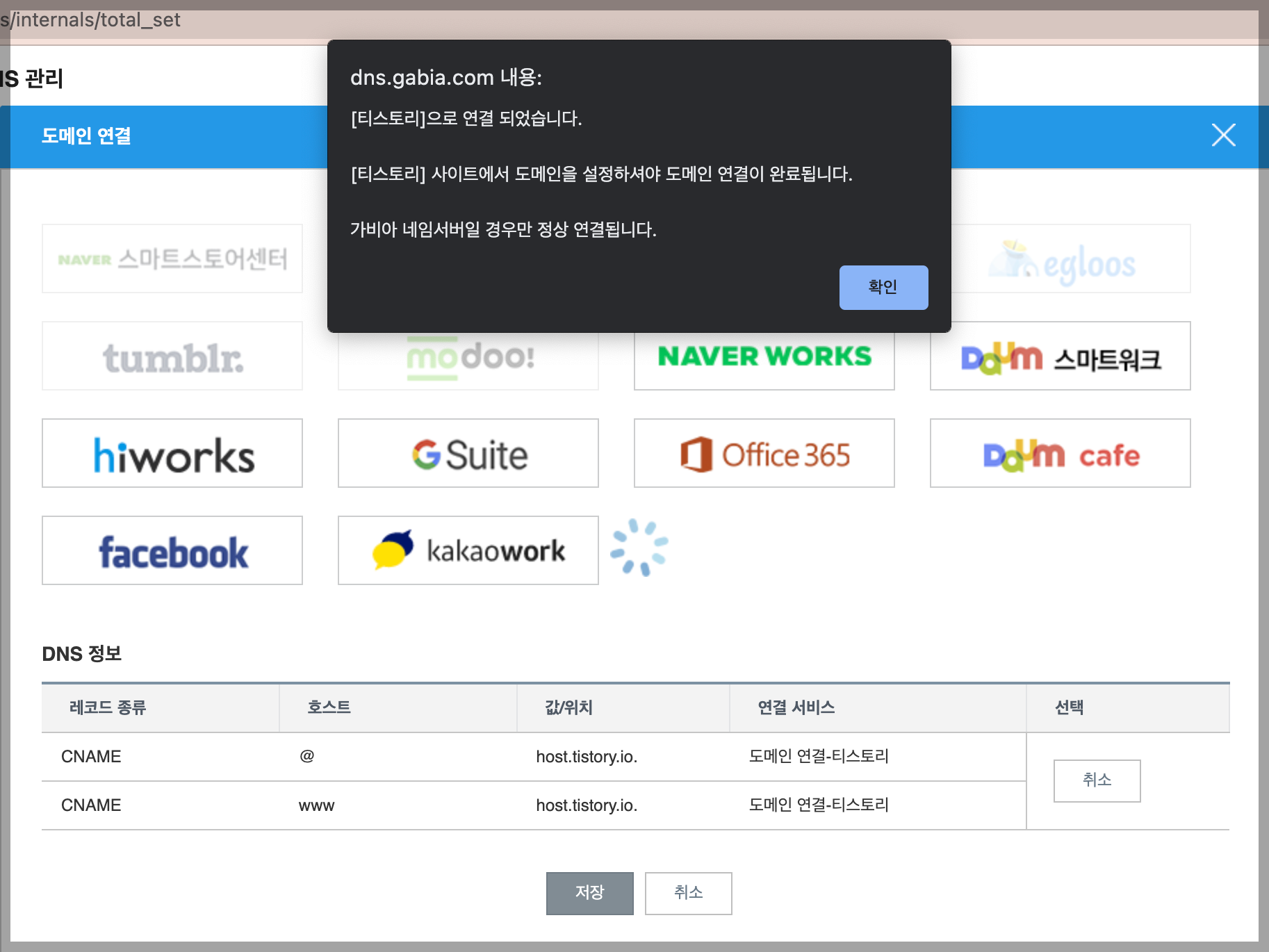This screenshot has height=952, width=1269.
Task: Select the modoo! service tile
Action: pyautogui.click(x=468, y=360)
